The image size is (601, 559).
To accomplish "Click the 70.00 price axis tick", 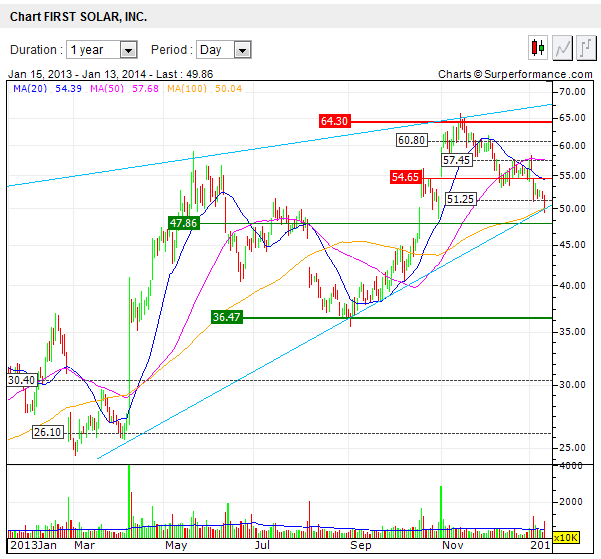I will 572,92.
